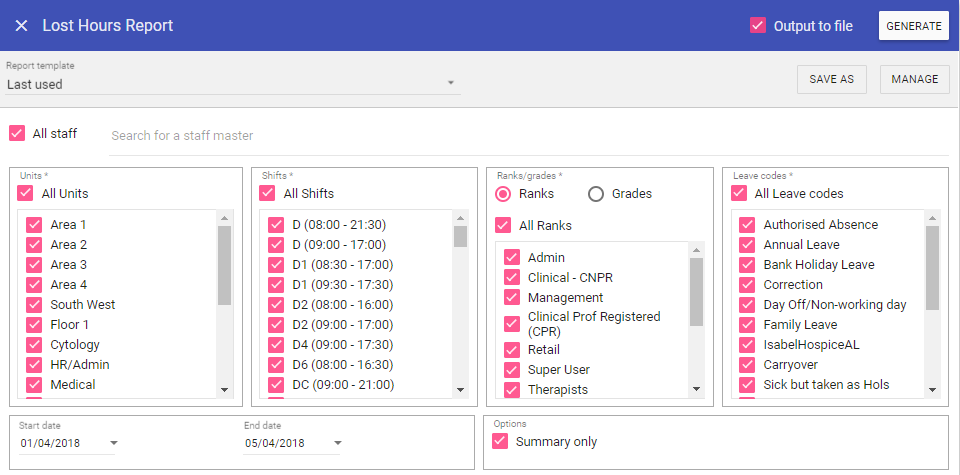
Task: Uncheck the All staff checkbox
Action: click(x=17, y=133)
